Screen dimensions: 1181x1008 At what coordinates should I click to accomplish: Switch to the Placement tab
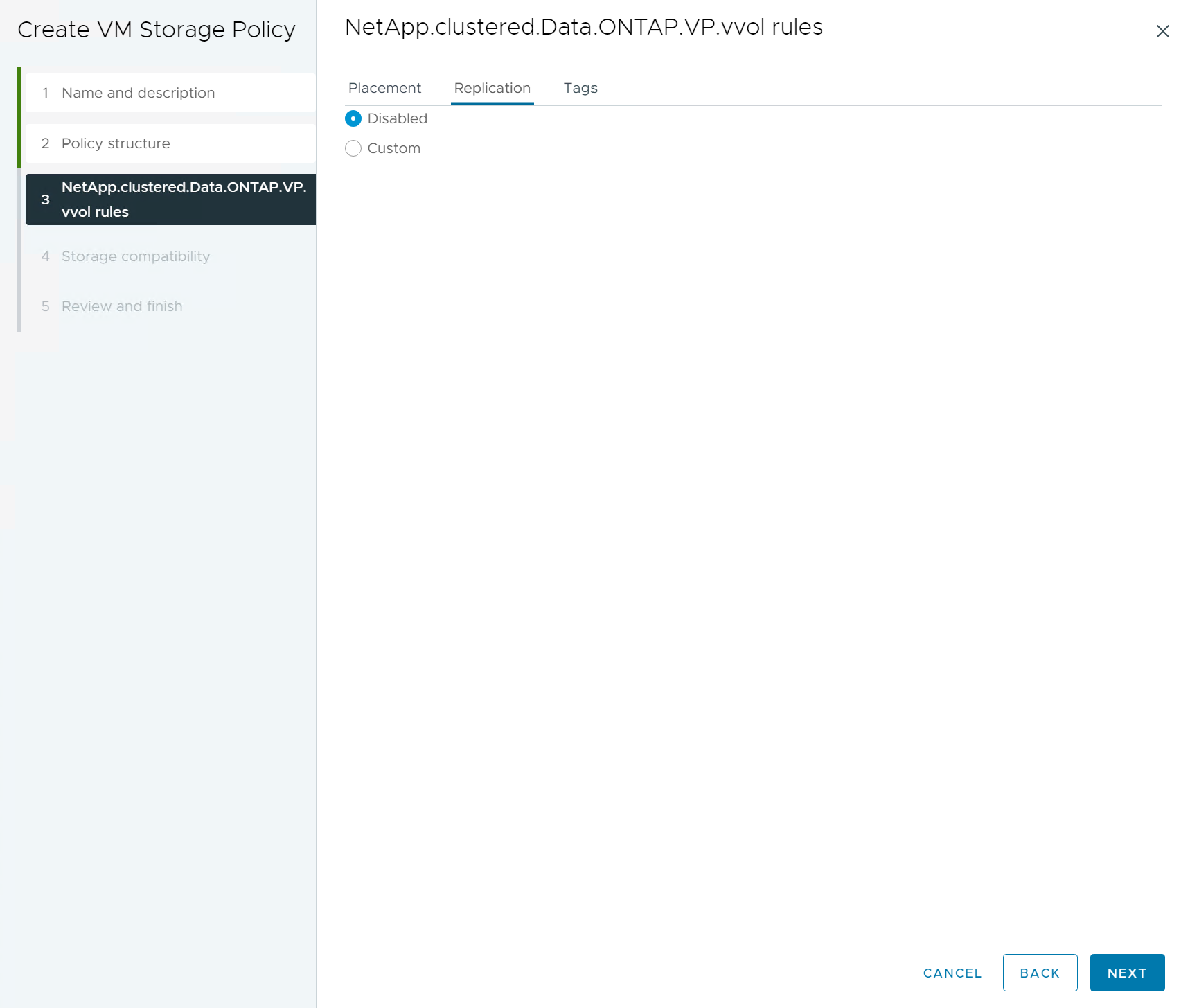click(384, 88)
